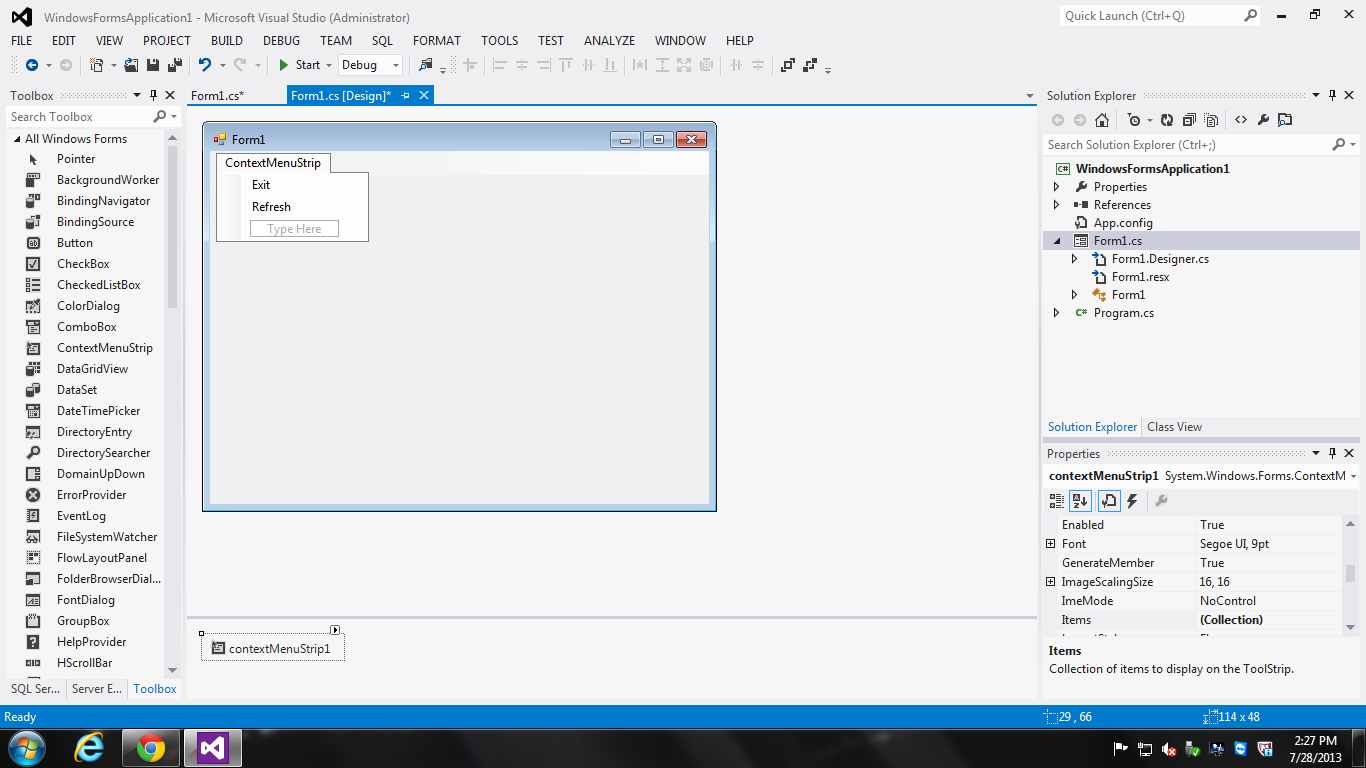Expand the Form1.Designer.cs node
This screenshot has width=1366, height=768.
pyautogui.click(x=1075, y=259)
